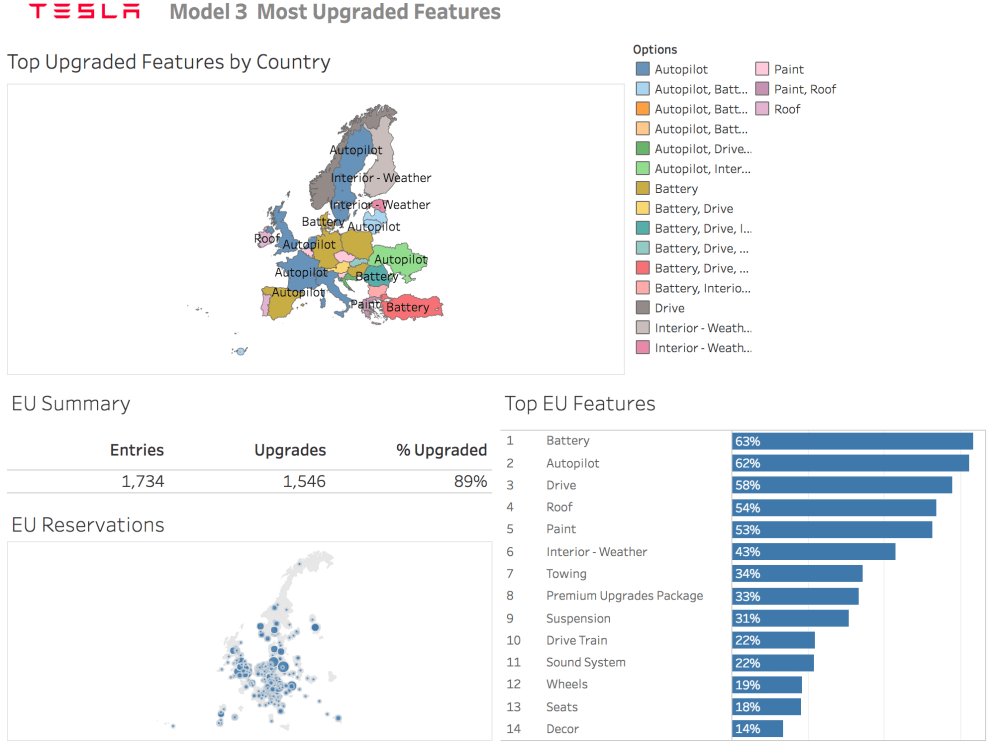Screen dimensions: 1000x748
Task: Select the Paint legend color swatch
Action: pyautogui.click(x=762, y=69)
